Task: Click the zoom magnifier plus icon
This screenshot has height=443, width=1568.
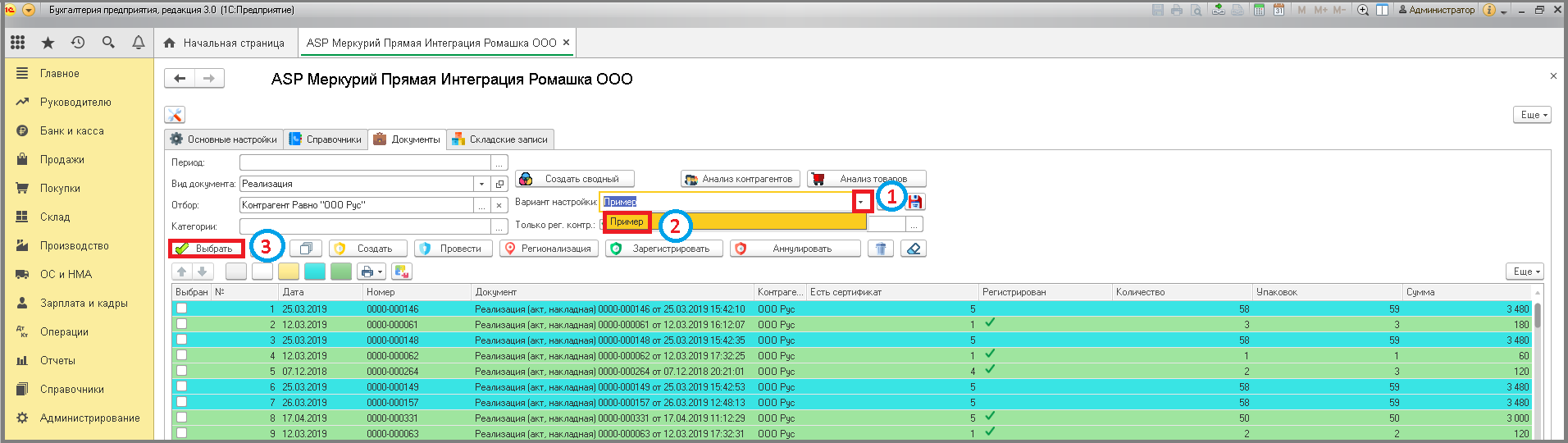Action: pyautogui.click(x=1363, y=10)
